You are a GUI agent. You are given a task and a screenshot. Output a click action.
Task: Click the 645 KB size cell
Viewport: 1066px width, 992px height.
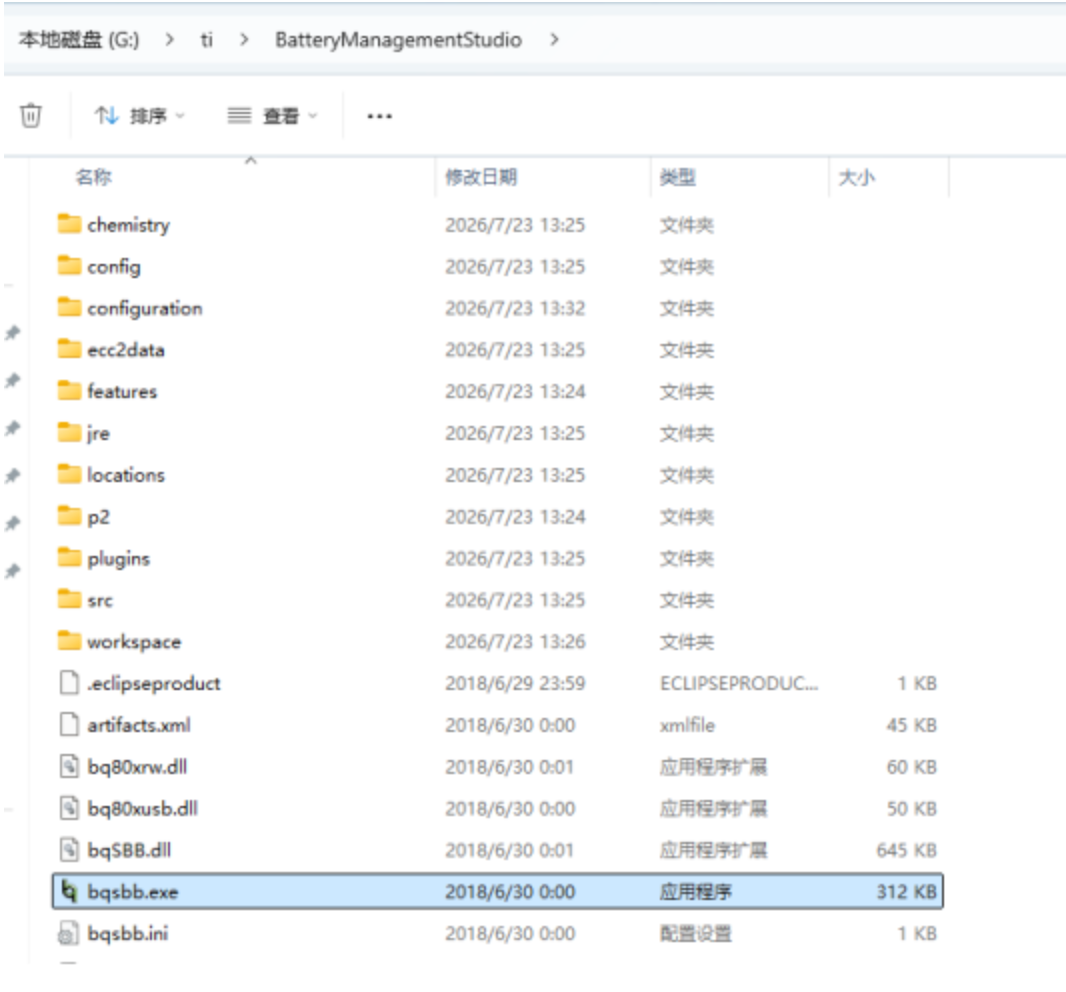906,850
